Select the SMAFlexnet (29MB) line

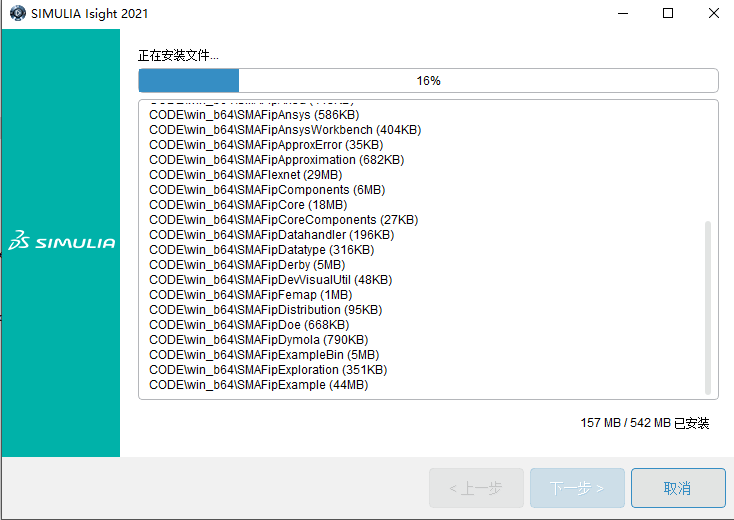click(x=246, y=175)
